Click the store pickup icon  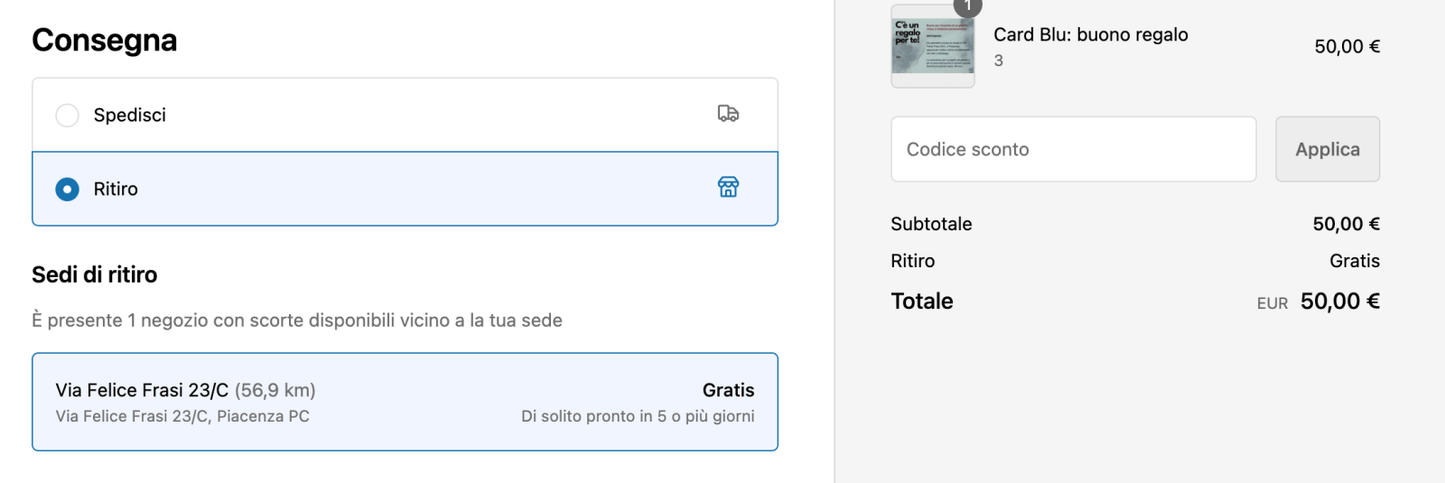728,187
